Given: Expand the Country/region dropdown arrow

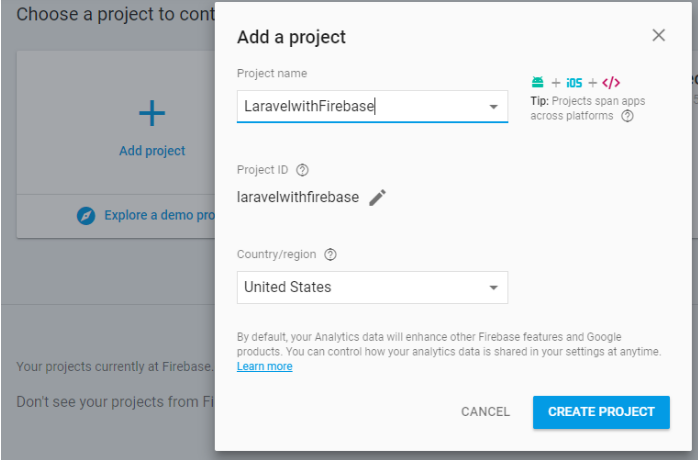Looking at the screenshot, I should click(494, 288).
